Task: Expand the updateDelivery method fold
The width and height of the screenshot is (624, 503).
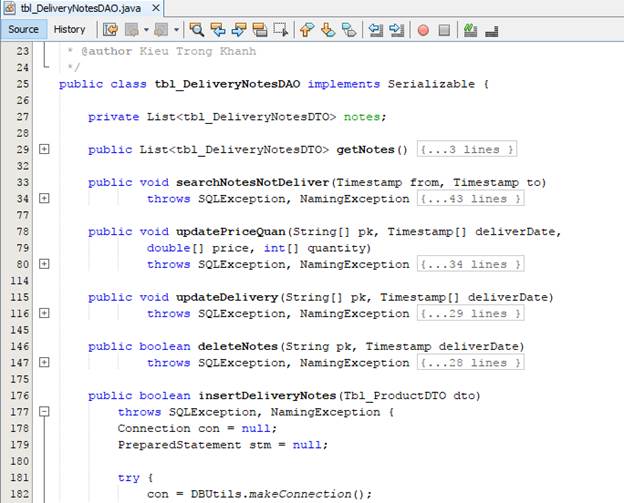Action: (x=44, y=313)
